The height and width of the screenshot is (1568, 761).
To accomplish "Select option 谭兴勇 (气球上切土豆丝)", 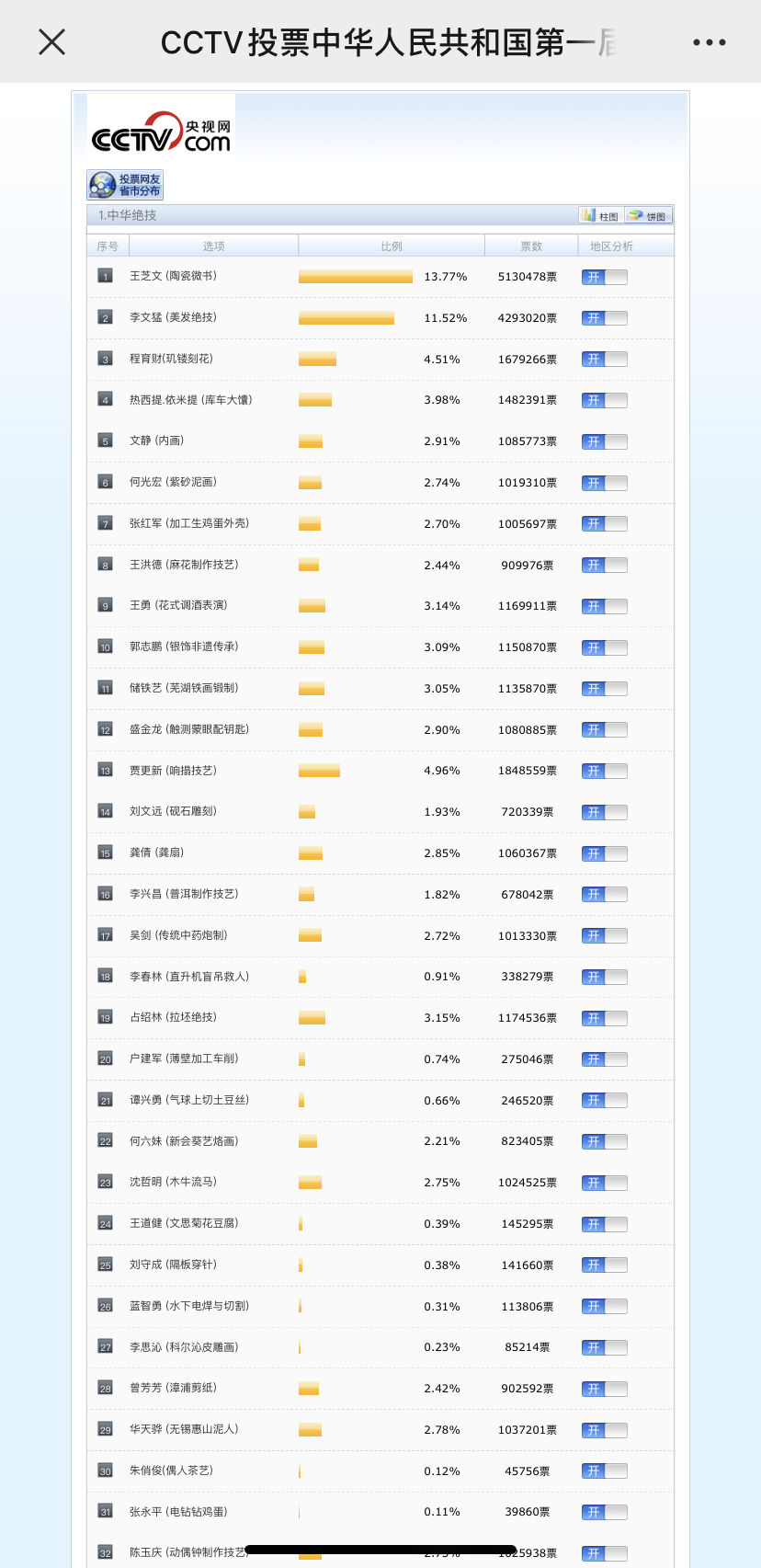I will pyautogui.click(x=189, y=1100).
